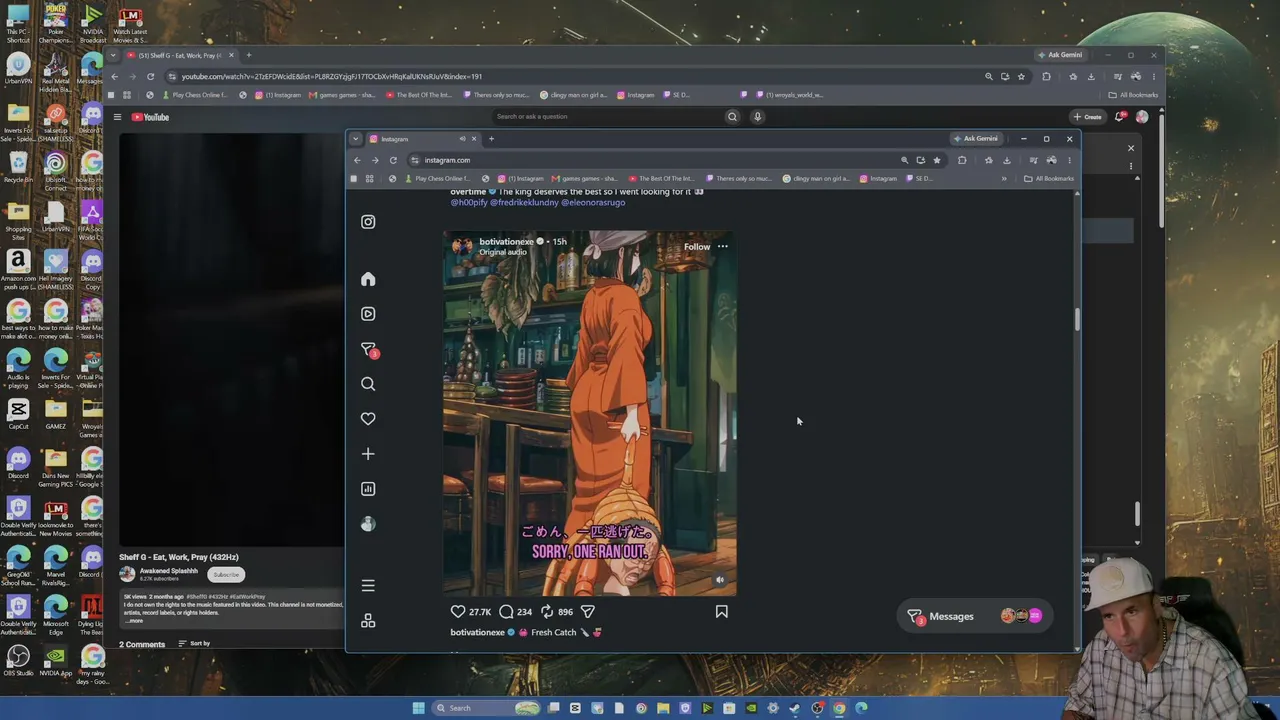Screen dimensions: 1280x720
Task: Bookmark the Instagram page with star
Action: click(937, 160)
